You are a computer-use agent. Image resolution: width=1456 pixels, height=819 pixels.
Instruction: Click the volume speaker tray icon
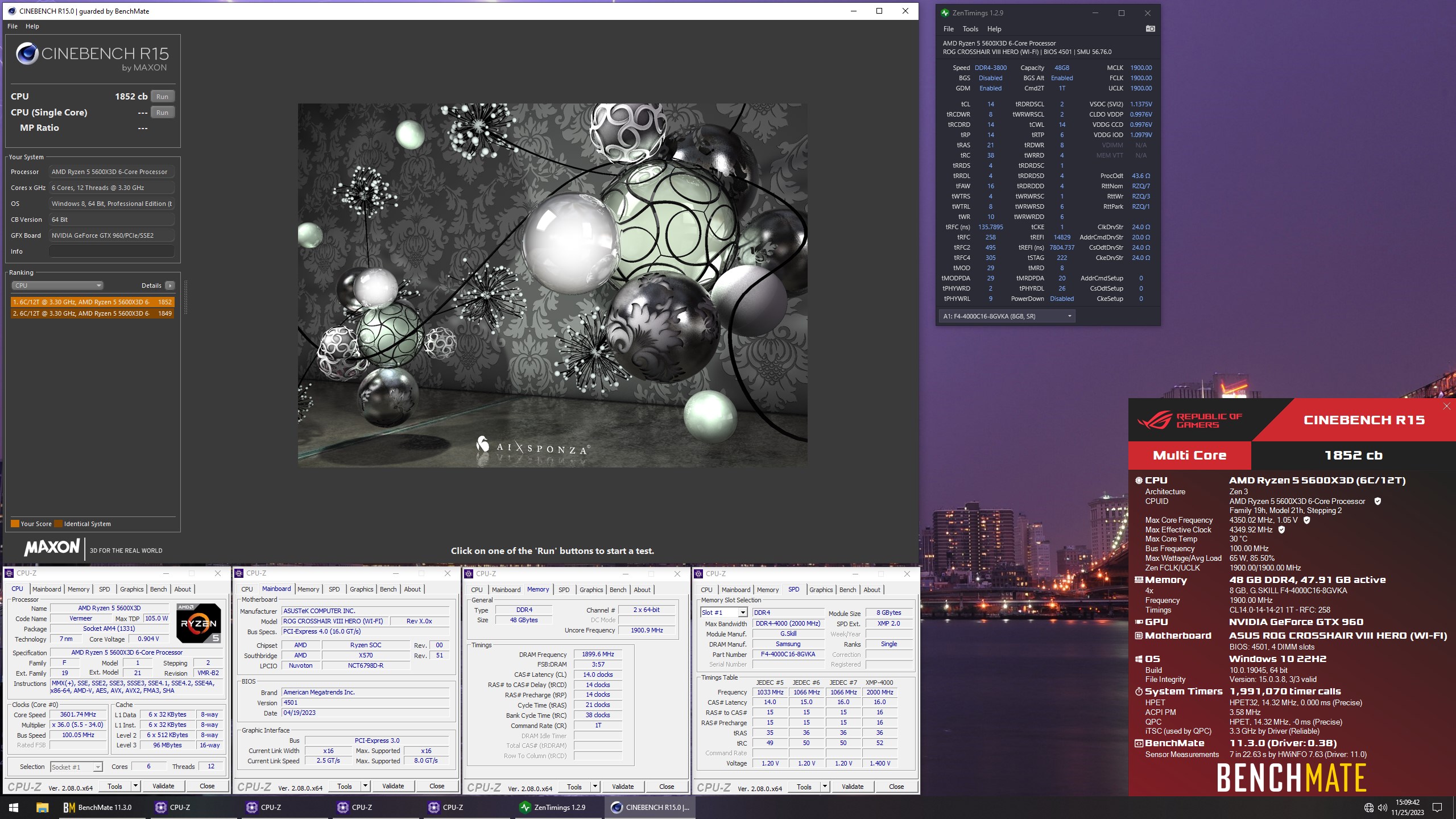point(1382,808)
